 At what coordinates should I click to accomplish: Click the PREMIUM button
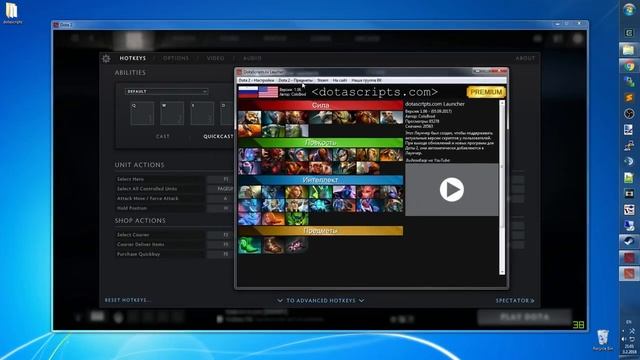tap(486, 92)
